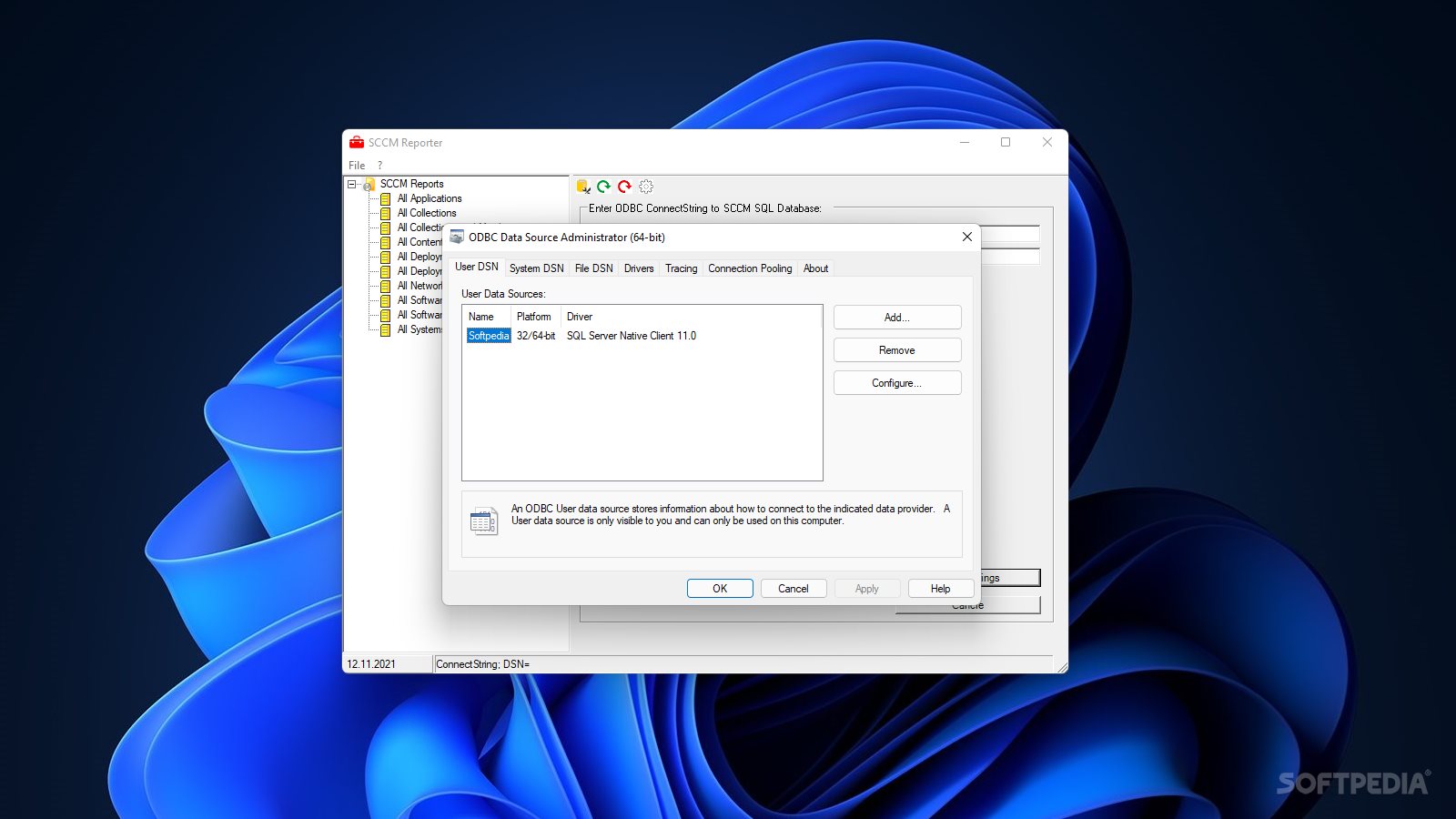Collapse the SCCM Reports tree node
This screenshot has width=1456, height=819.
[352, 184]
